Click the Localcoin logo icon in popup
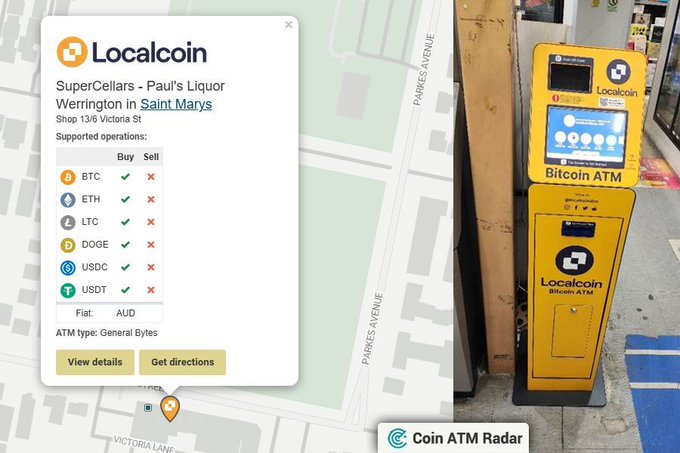The image size is (680, 453). [72, 52]
